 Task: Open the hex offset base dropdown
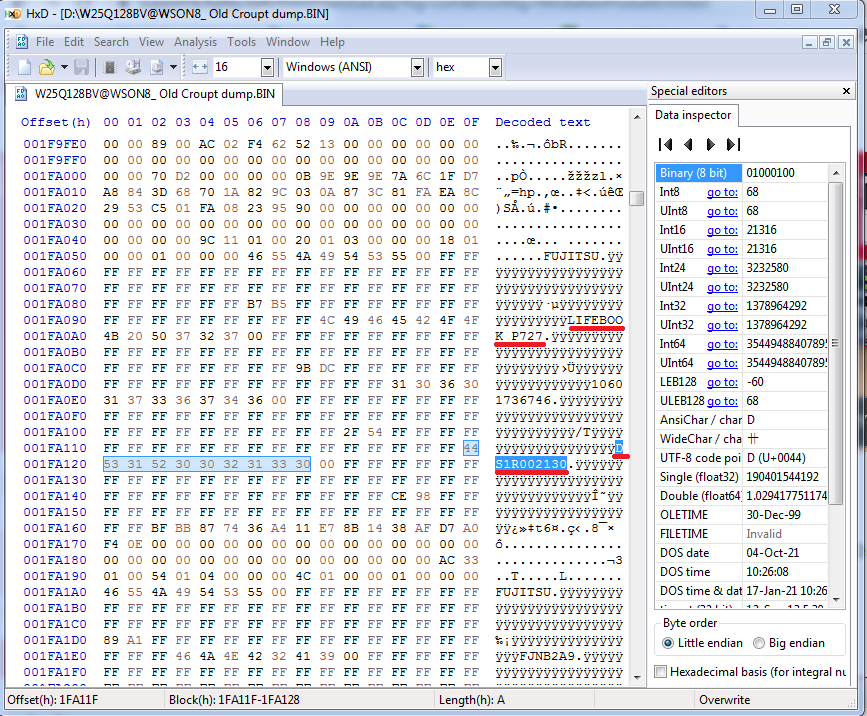pyautogui.click(x=495, y=67)
